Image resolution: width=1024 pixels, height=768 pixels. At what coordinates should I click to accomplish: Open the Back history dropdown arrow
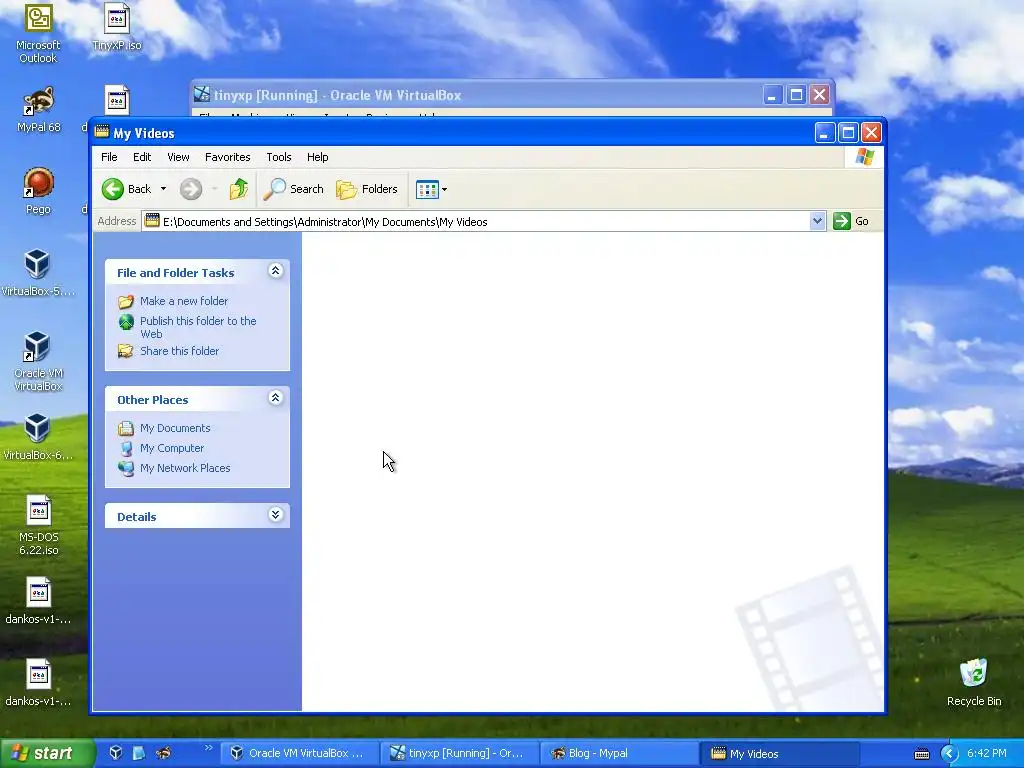point(163,189)
